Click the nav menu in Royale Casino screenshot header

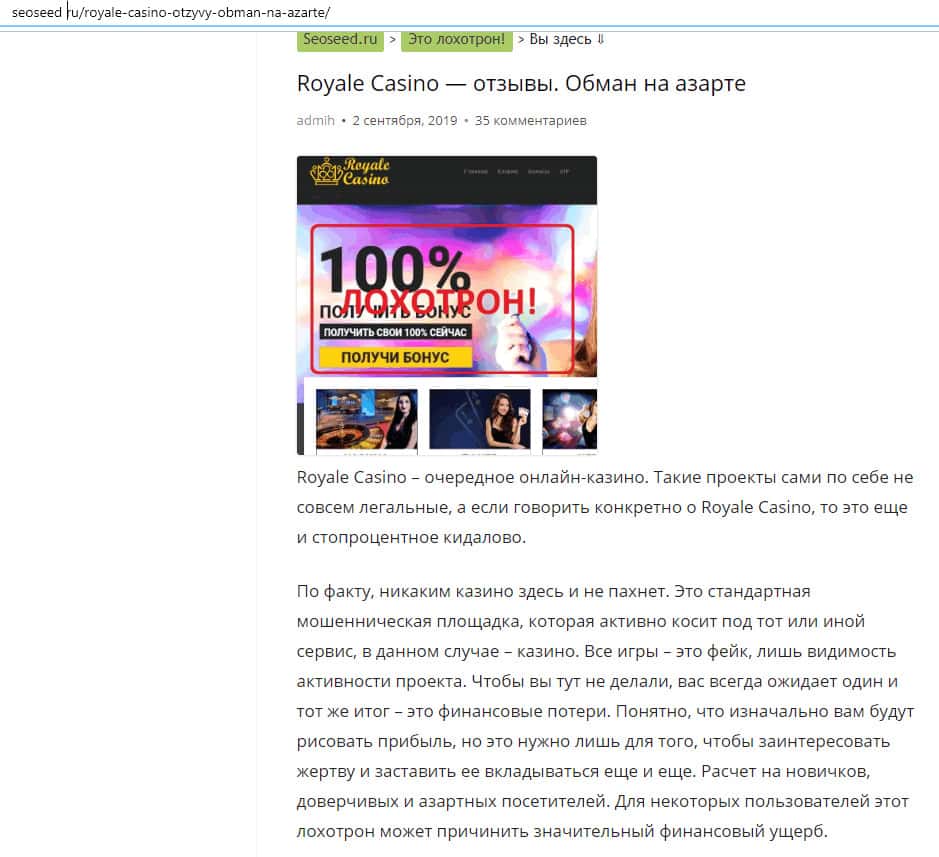point(516,172)
